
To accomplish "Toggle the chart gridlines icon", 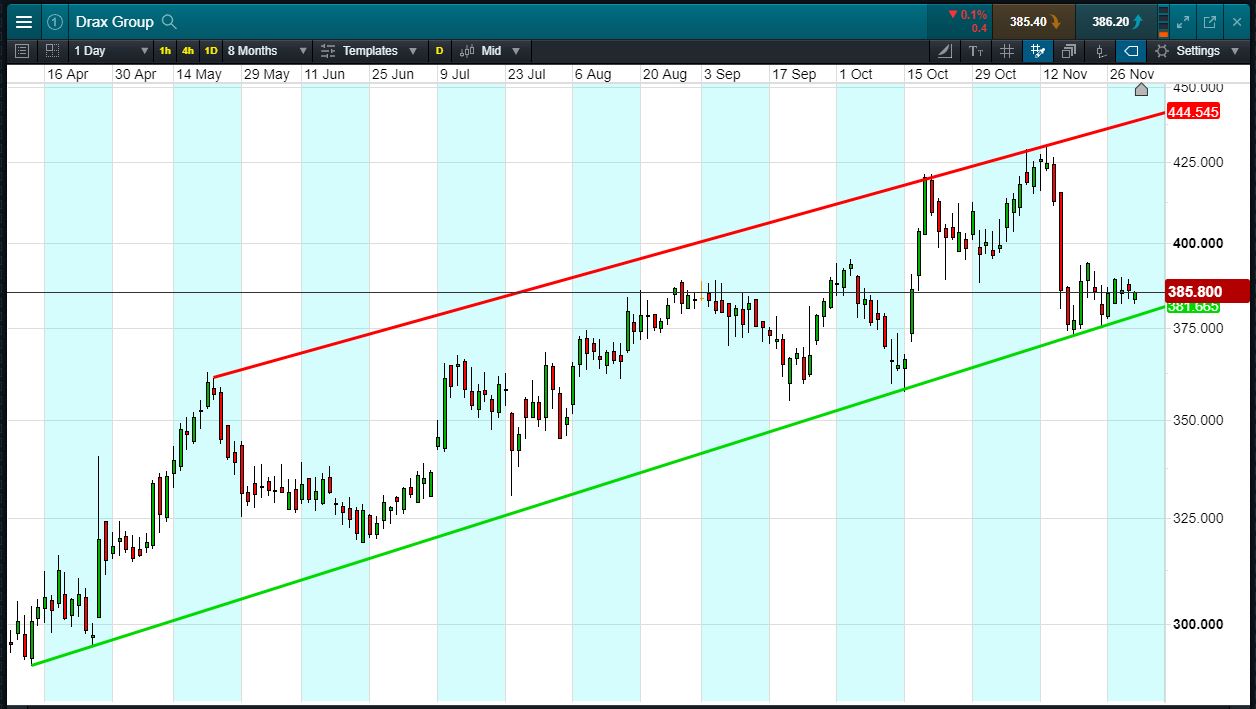I will coord(1007,50).
